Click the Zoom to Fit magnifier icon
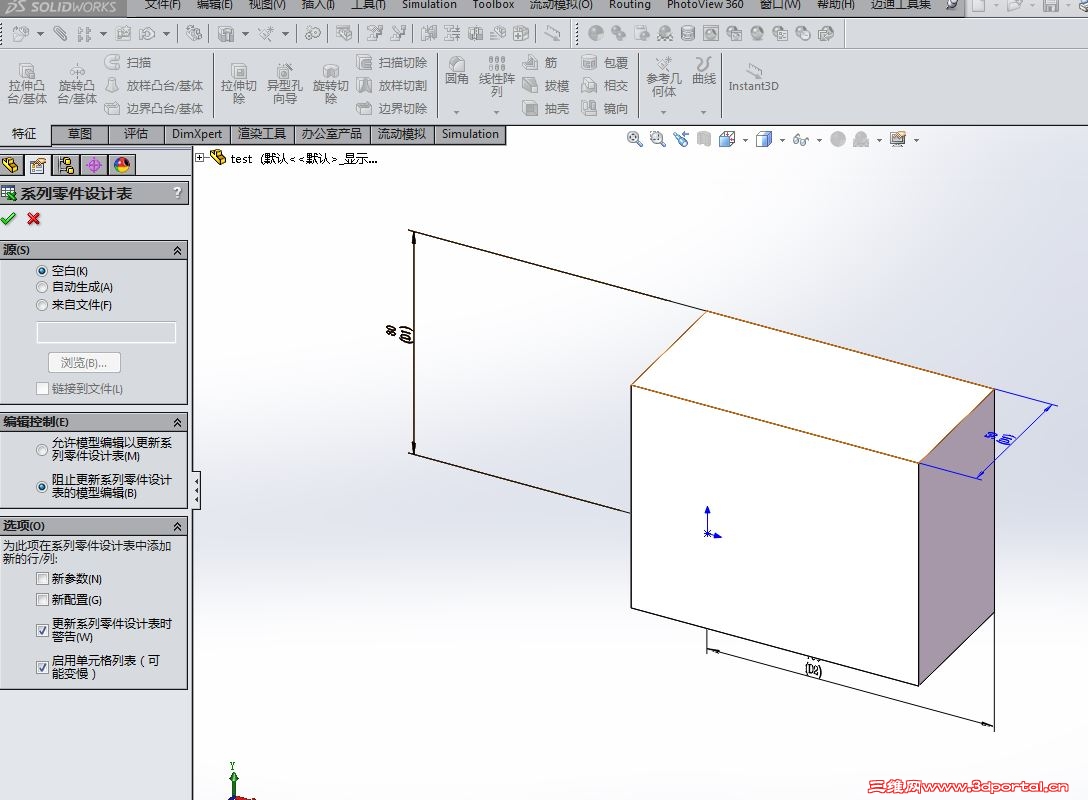 (634, 139)
